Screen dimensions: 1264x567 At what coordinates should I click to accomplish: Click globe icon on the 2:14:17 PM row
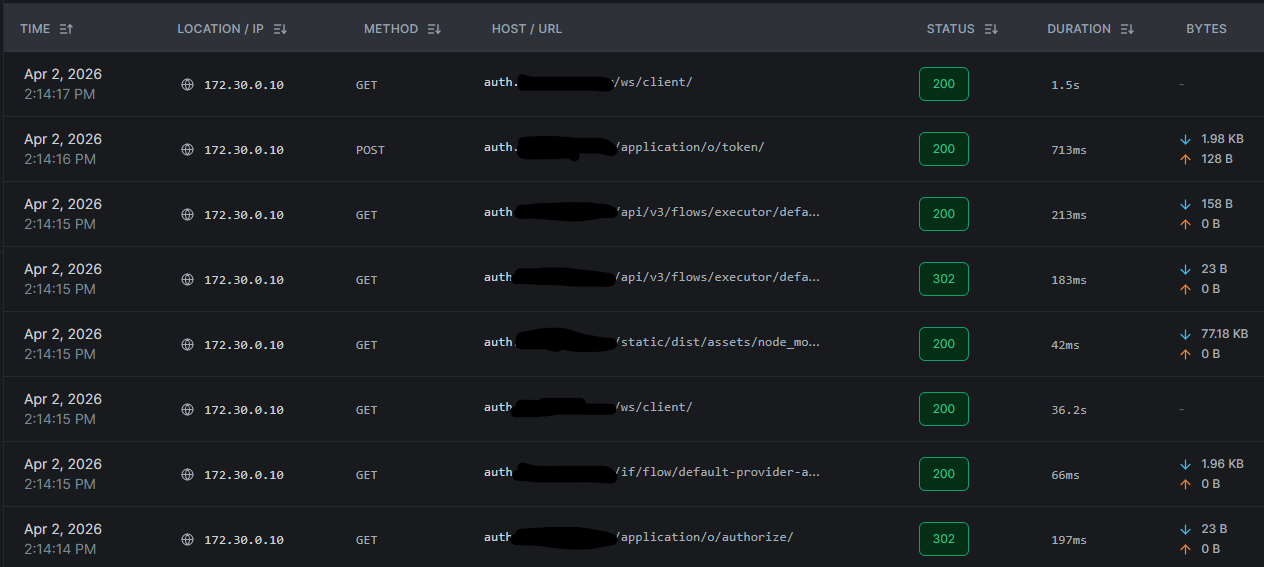point(187,85)
